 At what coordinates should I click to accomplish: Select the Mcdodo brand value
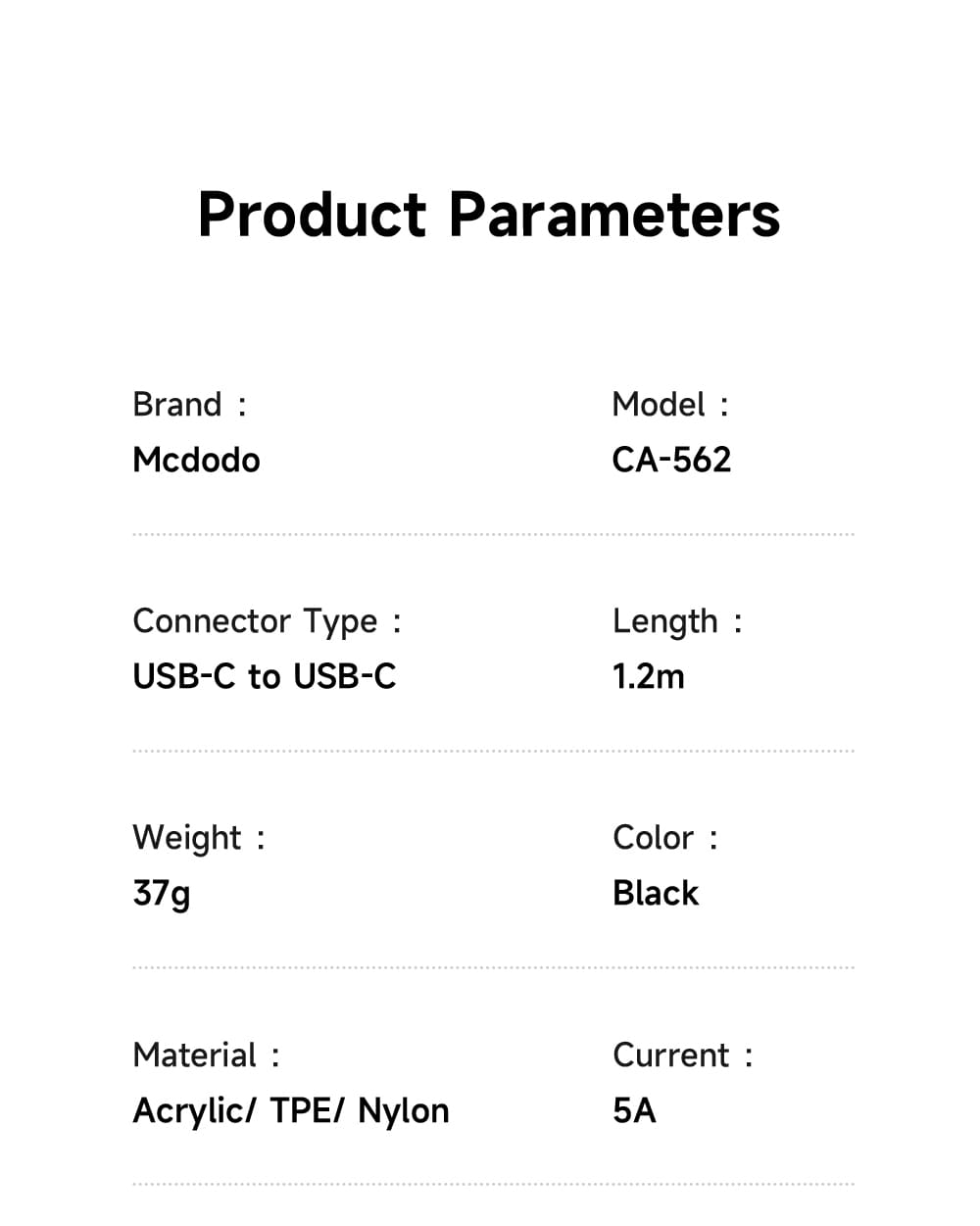click(196, 460)
